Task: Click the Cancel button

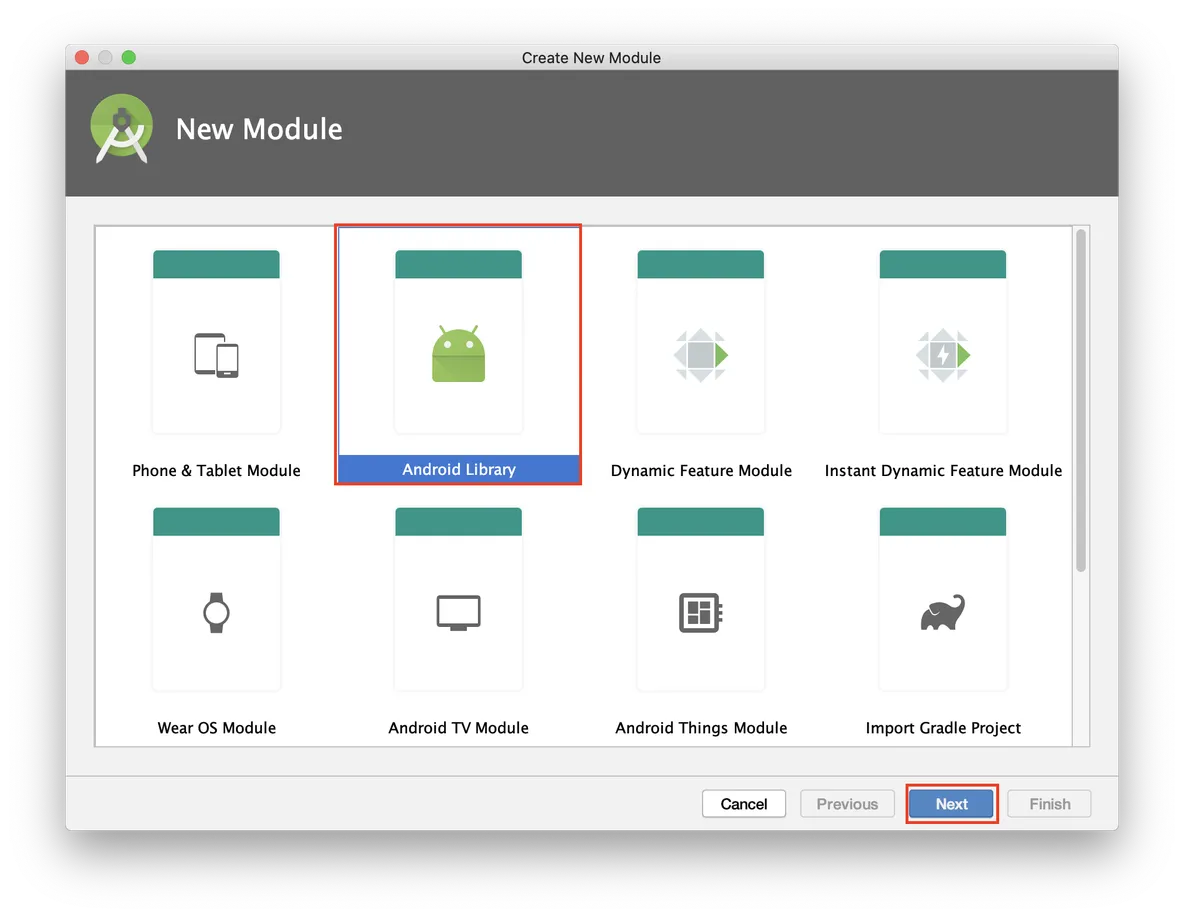Action: pyautogui.click(x=744, y=804)
